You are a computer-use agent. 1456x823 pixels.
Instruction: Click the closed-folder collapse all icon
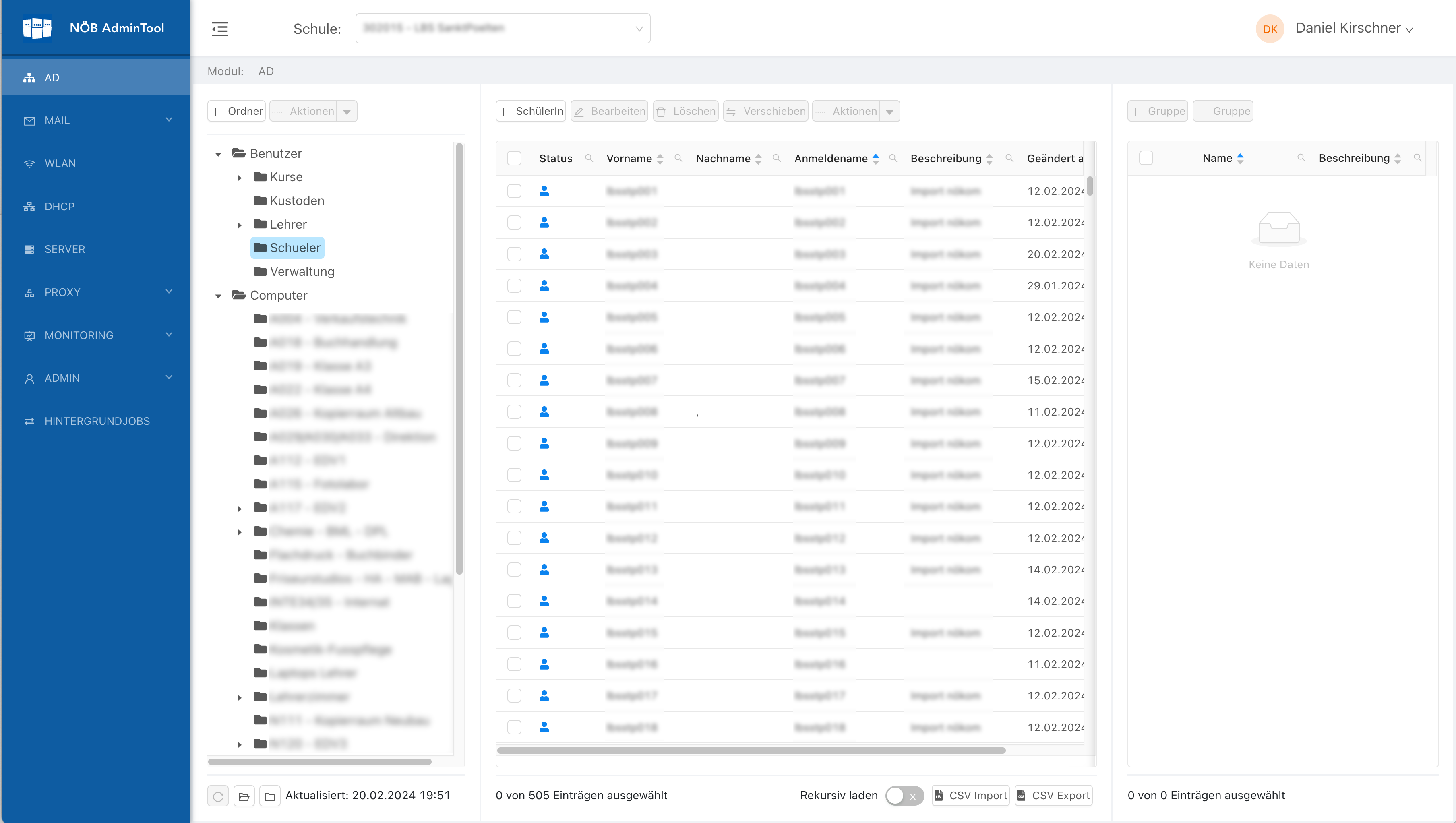[270, 796]
